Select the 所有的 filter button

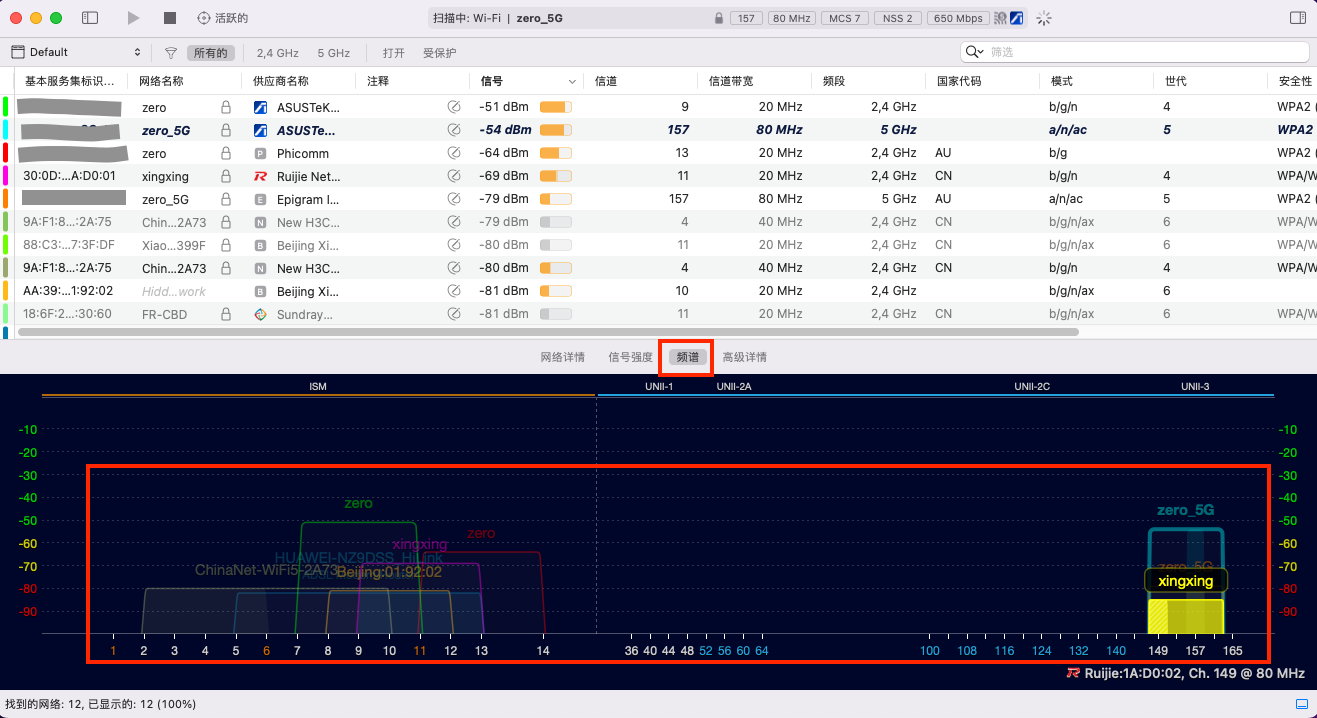pyautogui.click(x=211, y=53)
